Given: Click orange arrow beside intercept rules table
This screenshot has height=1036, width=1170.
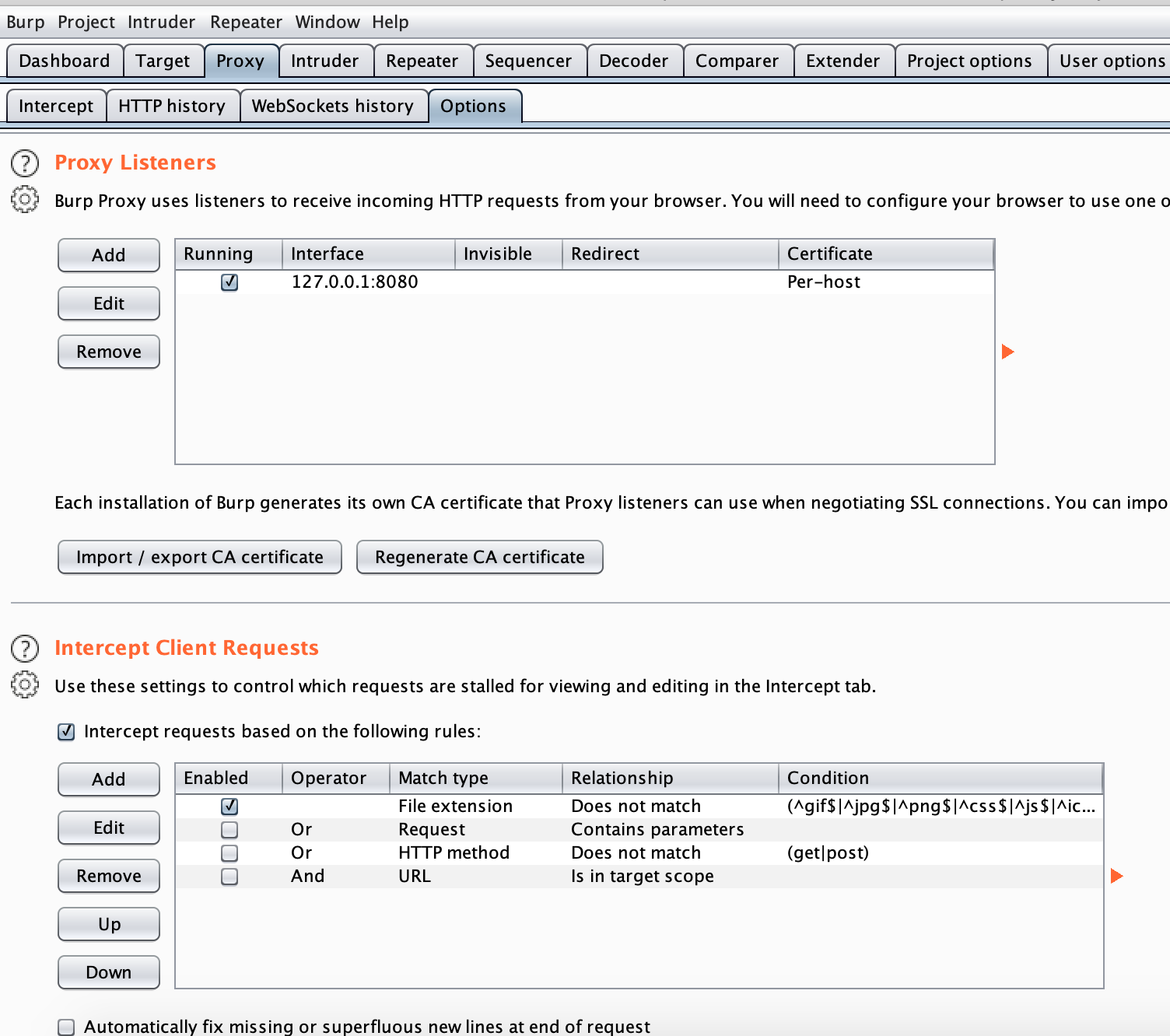Looking at the screenshot, I should pos(1116,876).
